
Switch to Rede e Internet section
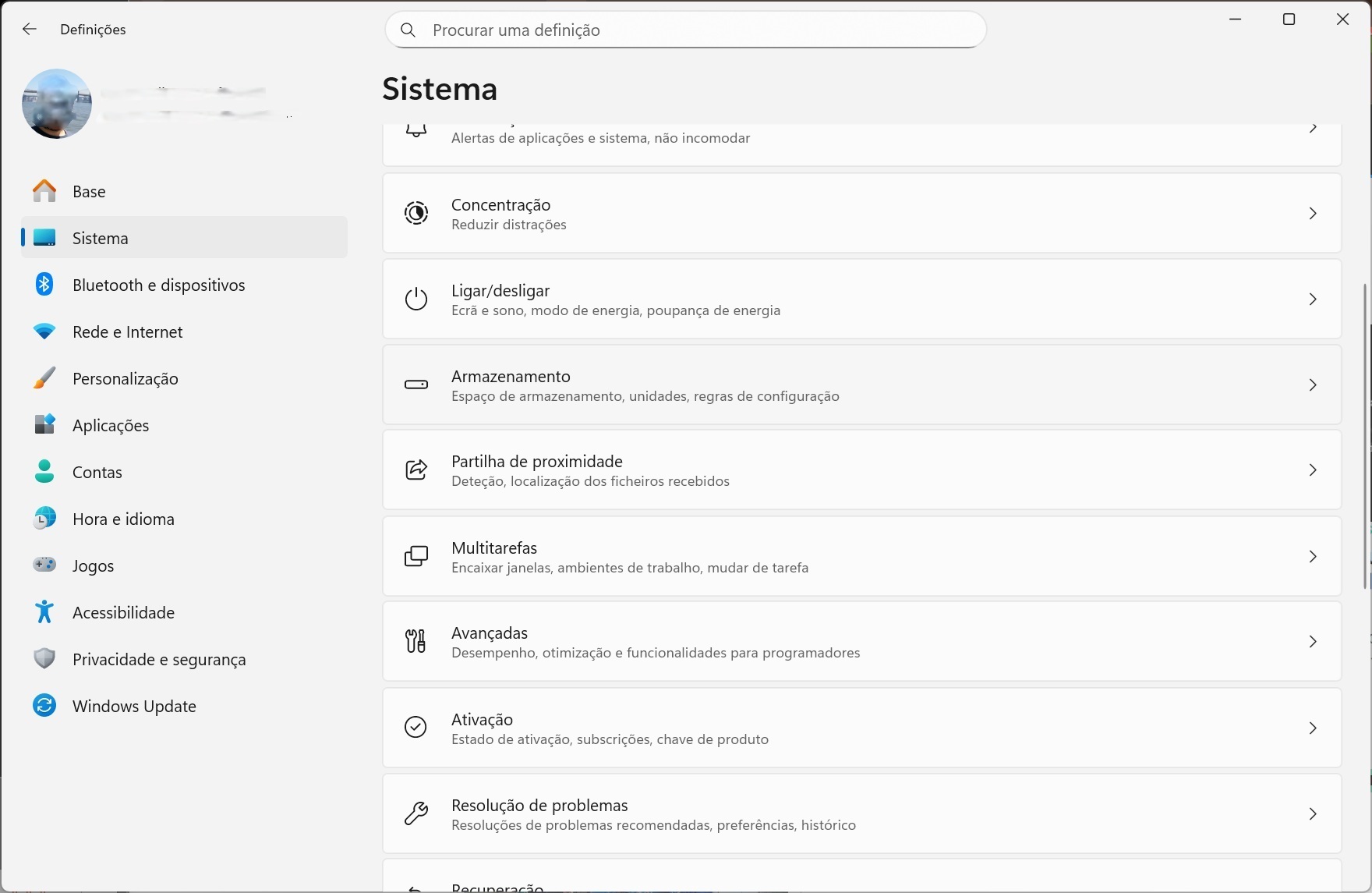pyautogui.click(x=127, y=331)
